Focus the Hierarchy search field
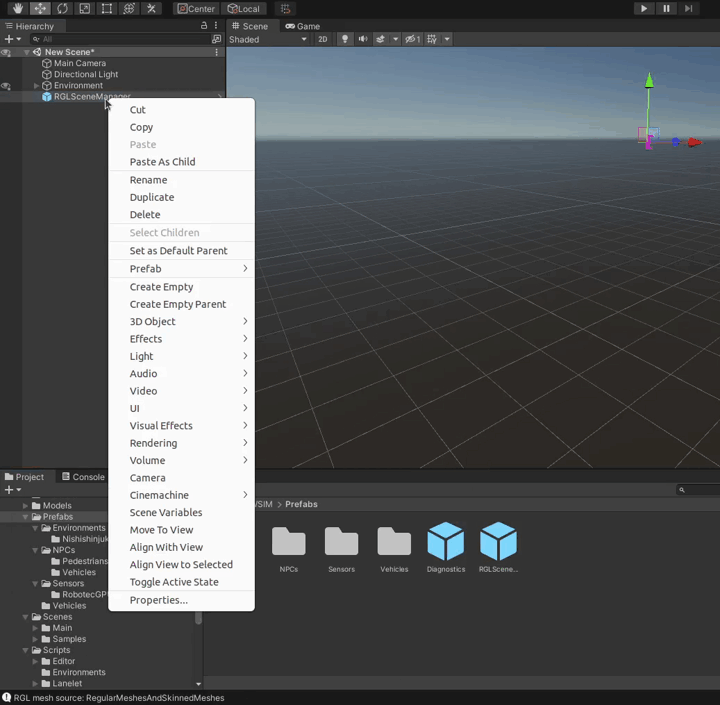 click(119, 39)
